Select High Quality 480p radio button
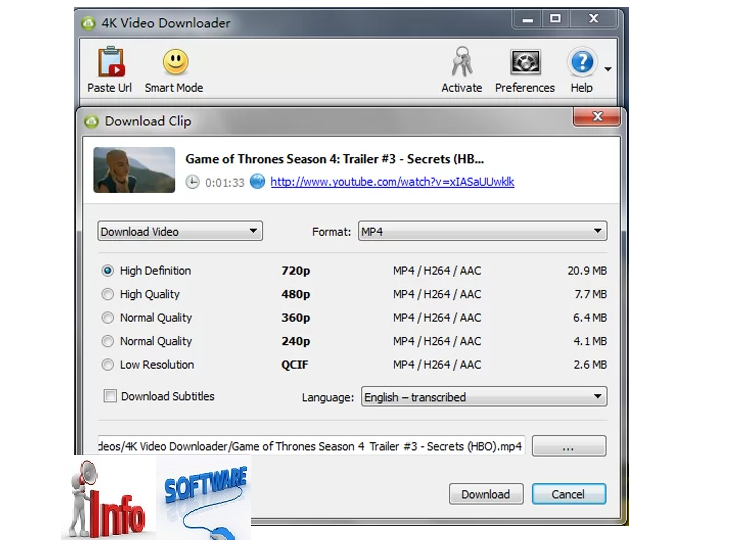The image size is (735, 540). pos(107,294)
